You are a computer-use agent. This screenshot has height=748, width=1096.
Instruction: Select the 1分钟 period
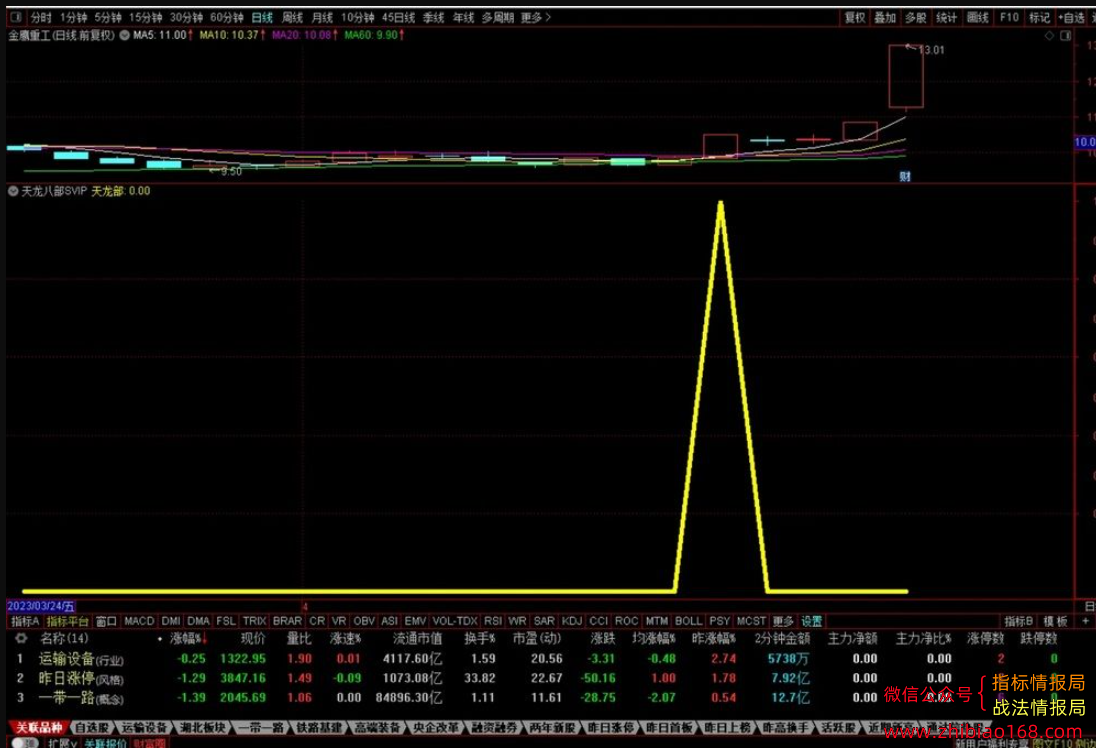(x=73, y=17)
